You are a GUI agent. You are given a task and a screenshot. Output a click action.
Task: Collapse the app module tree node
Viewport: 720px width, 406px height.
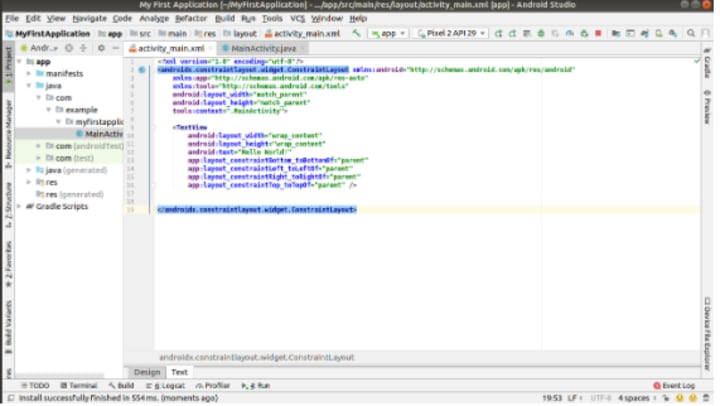(19, 61)
